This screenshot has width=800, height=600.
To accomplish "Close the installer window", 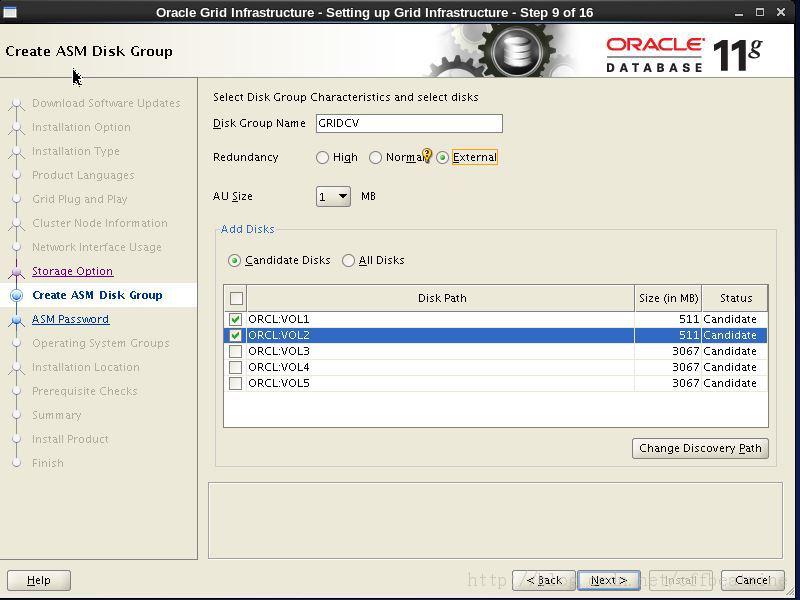I will click(781, 12).
